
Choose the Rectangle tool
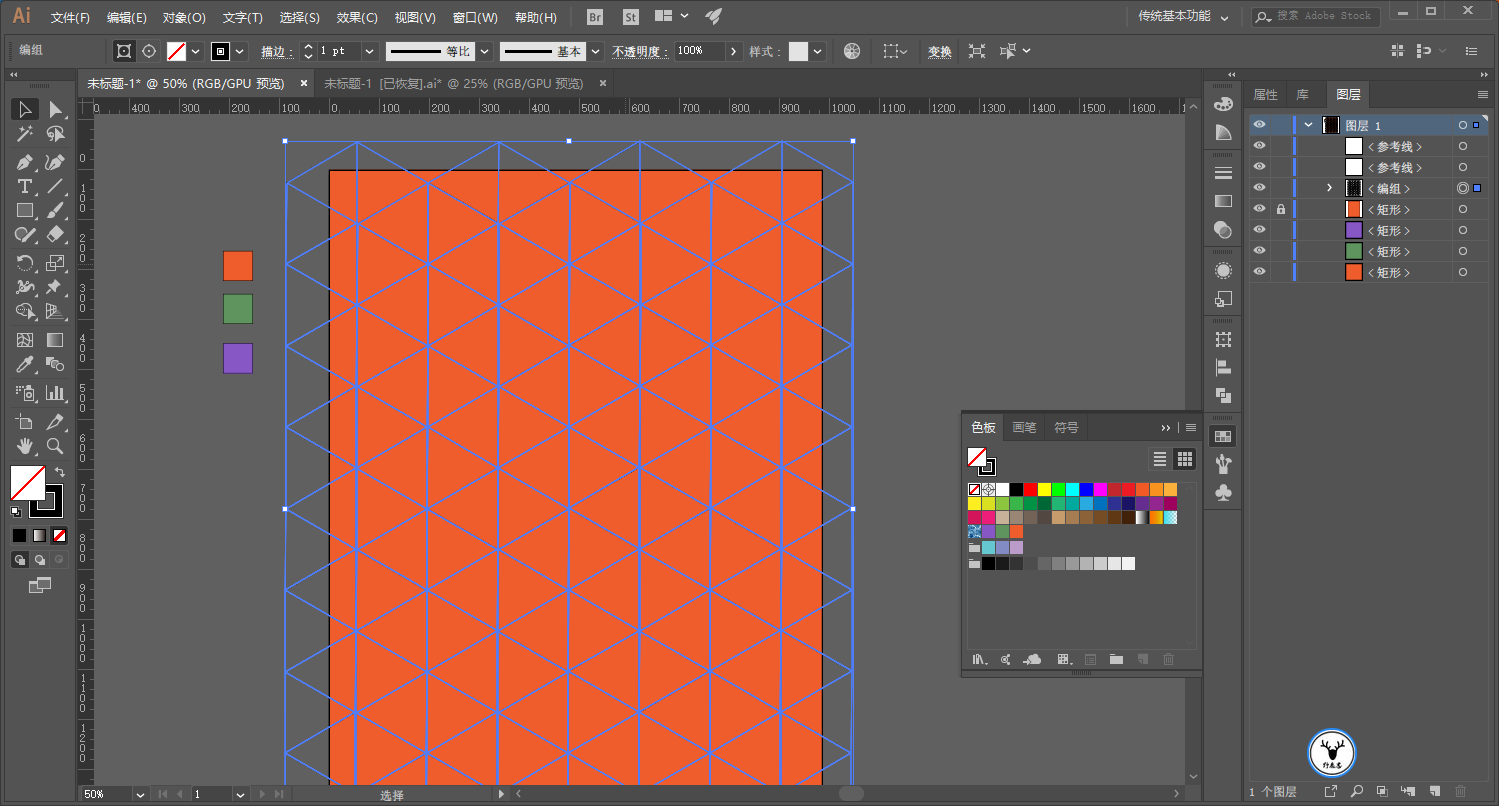point(25,210)
